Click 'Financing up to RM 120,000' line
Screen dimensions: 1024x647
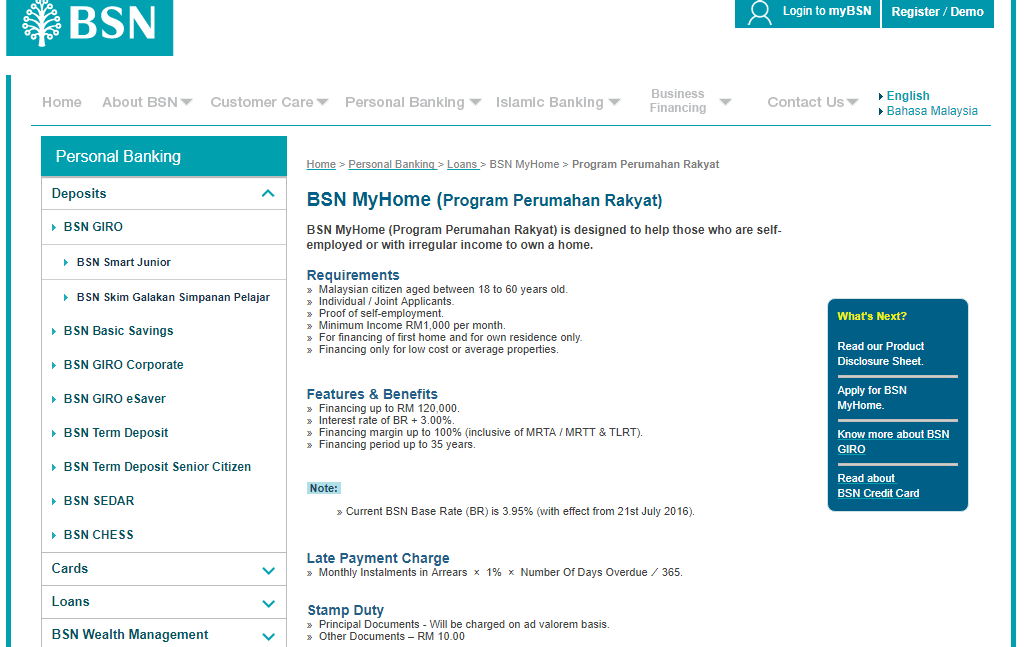click(x=389, y=409)
